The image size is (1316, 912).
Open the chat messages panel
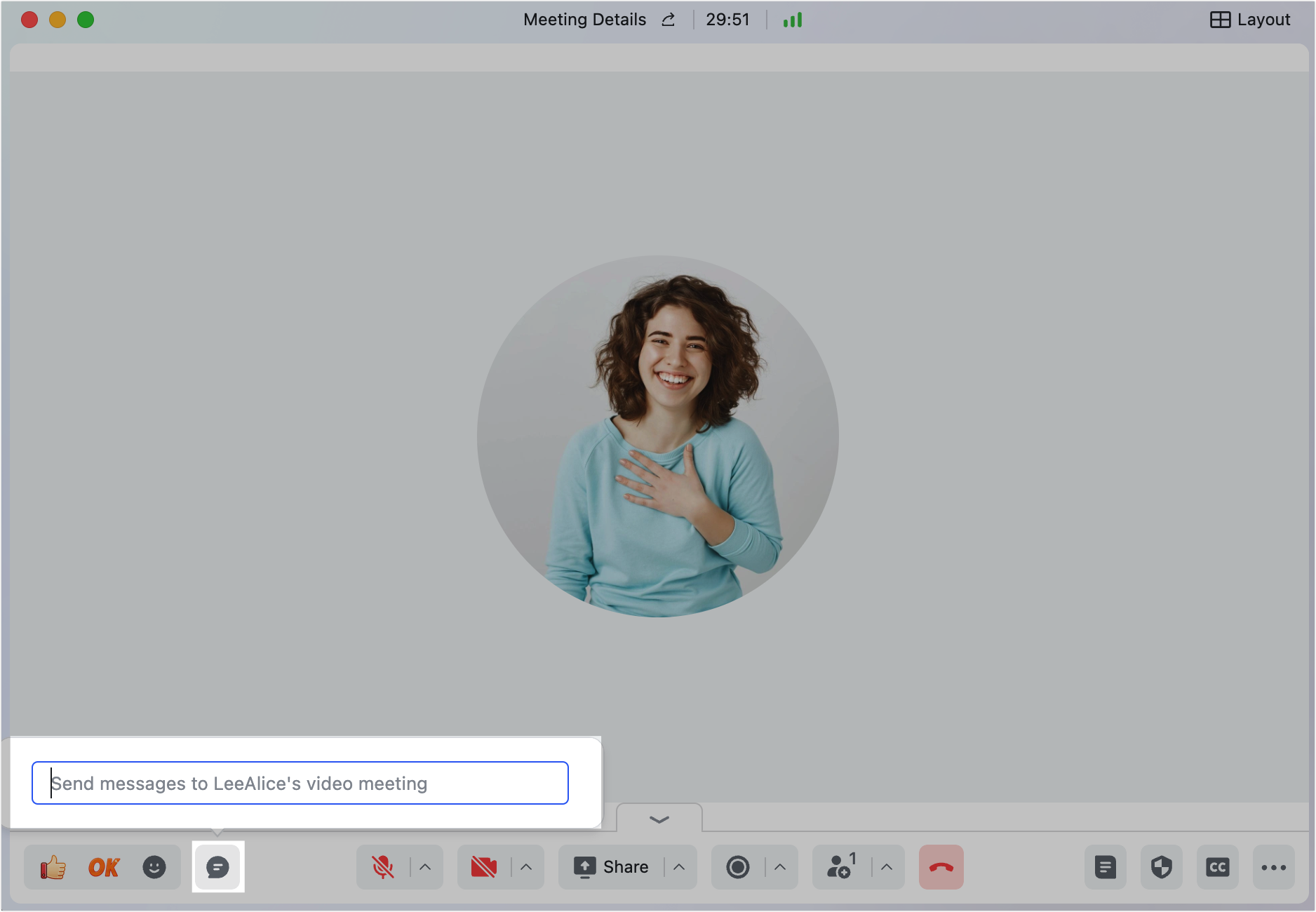click(x=217, y=867)
